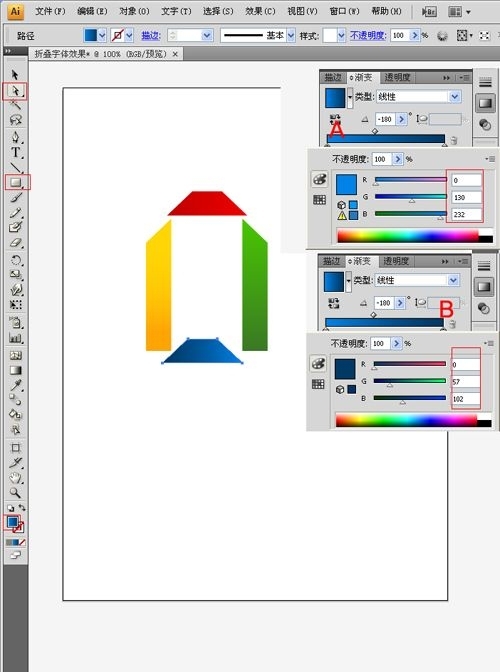This screenshot has height=672, width=500.
Task: Open the stroke weight dropdown
Action: 207,36
